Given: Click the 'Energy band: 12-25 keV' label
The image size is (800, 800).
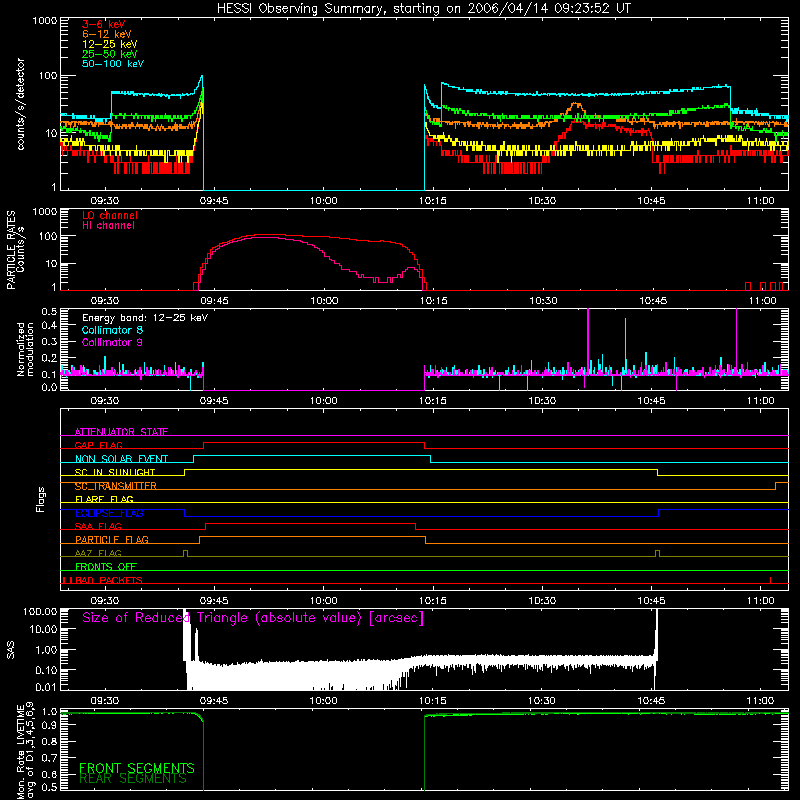Looking at the screenshot, I should [x=144, y=318].
